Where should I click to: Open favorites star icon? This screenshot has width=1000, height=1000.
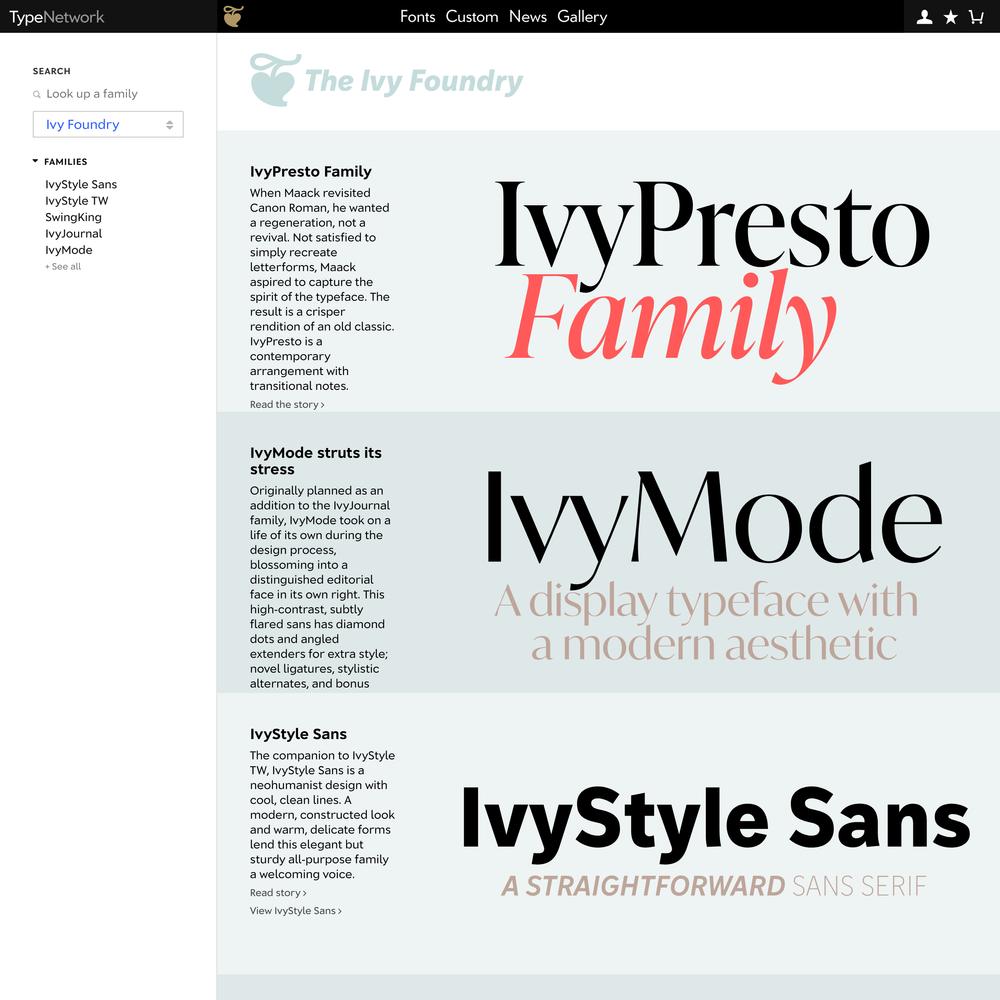[950, 17]
